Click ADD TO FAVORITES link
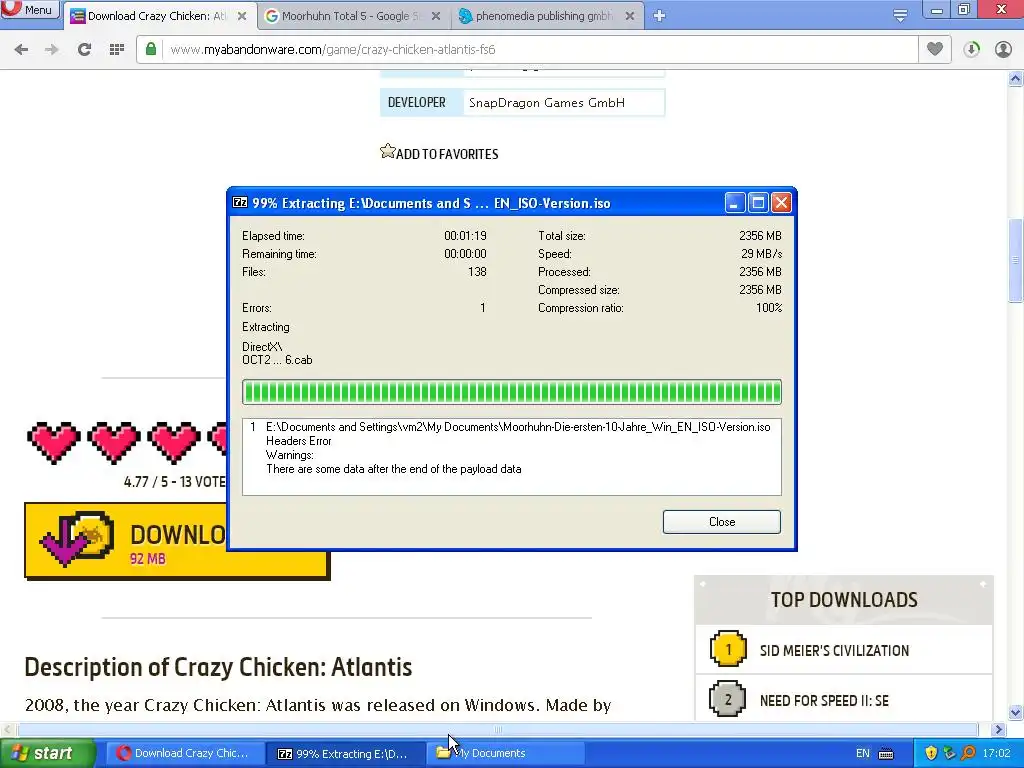Viewport: 1024px width, 768px height. click(x=447, y=154)
